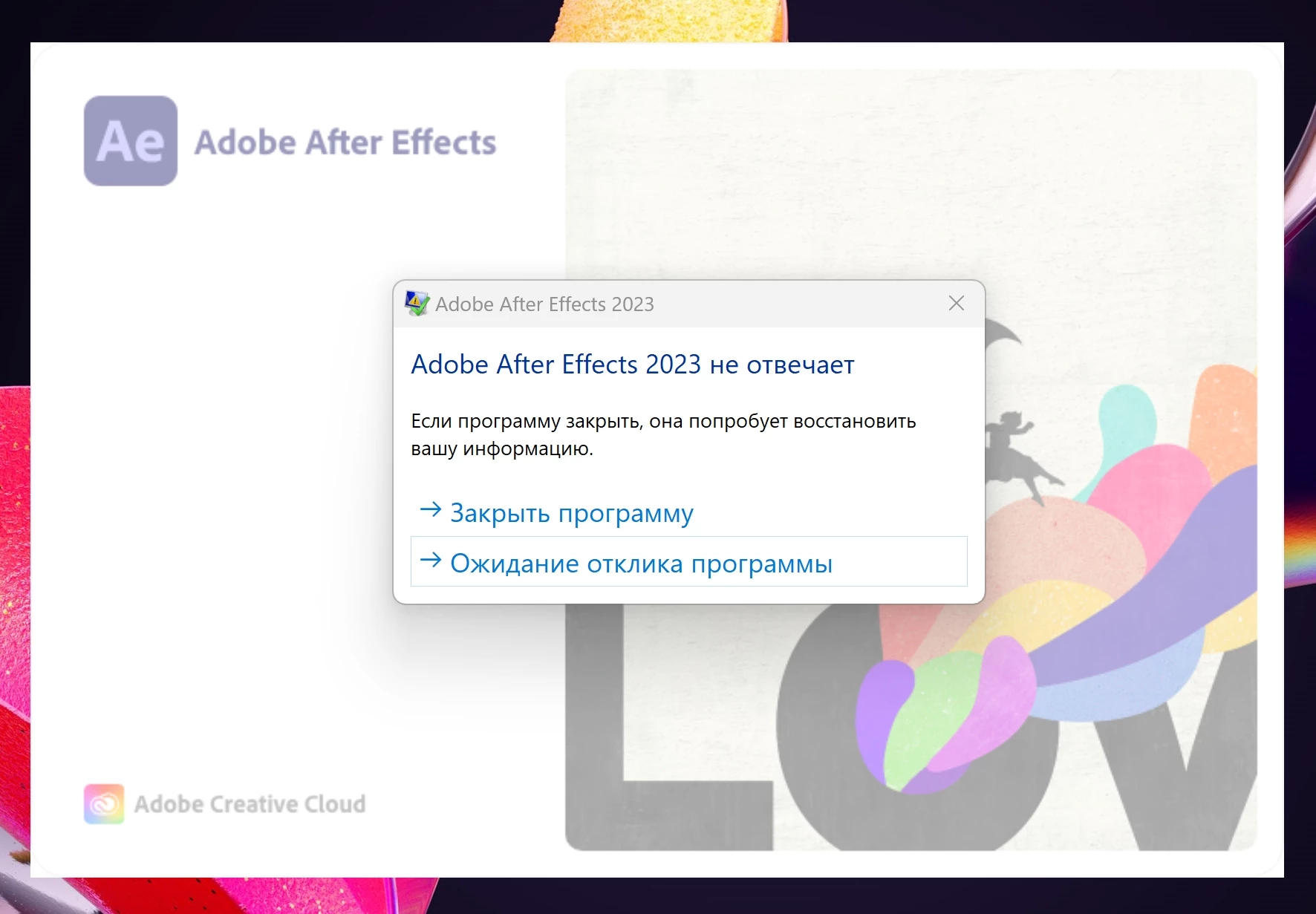This screenshot has height=914, width=1316.
Task: Click "Закрыть программу" to close the program
Action: pos(689,512)
